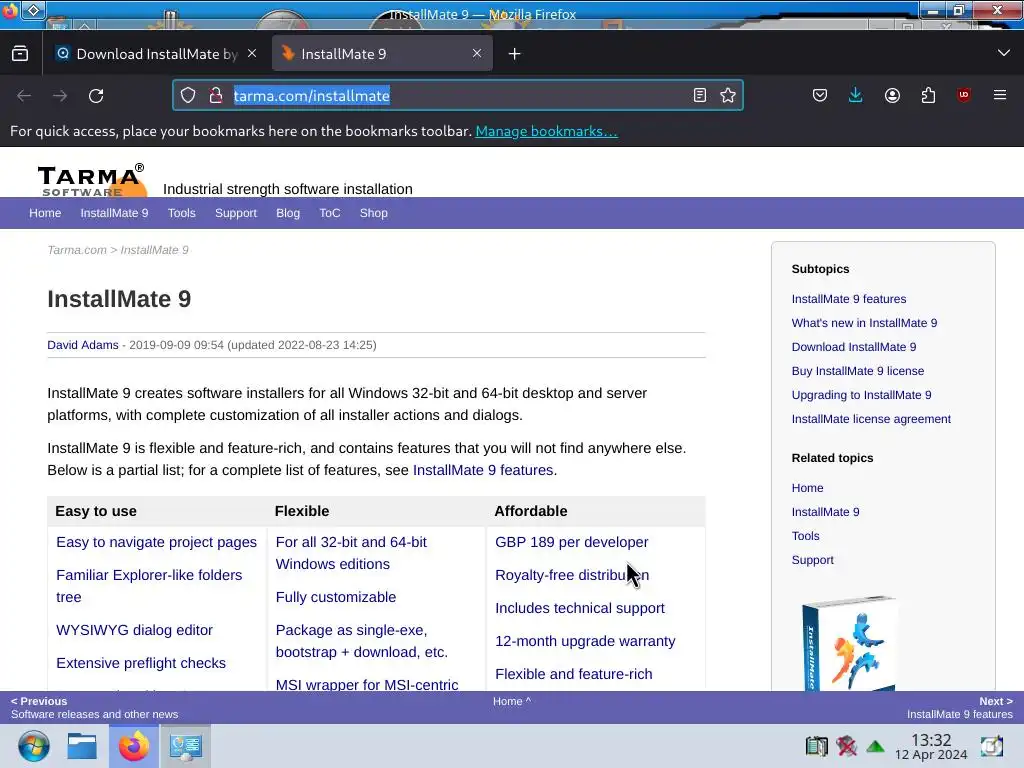Open ToC in the site navigation bar

pos(330,213)
